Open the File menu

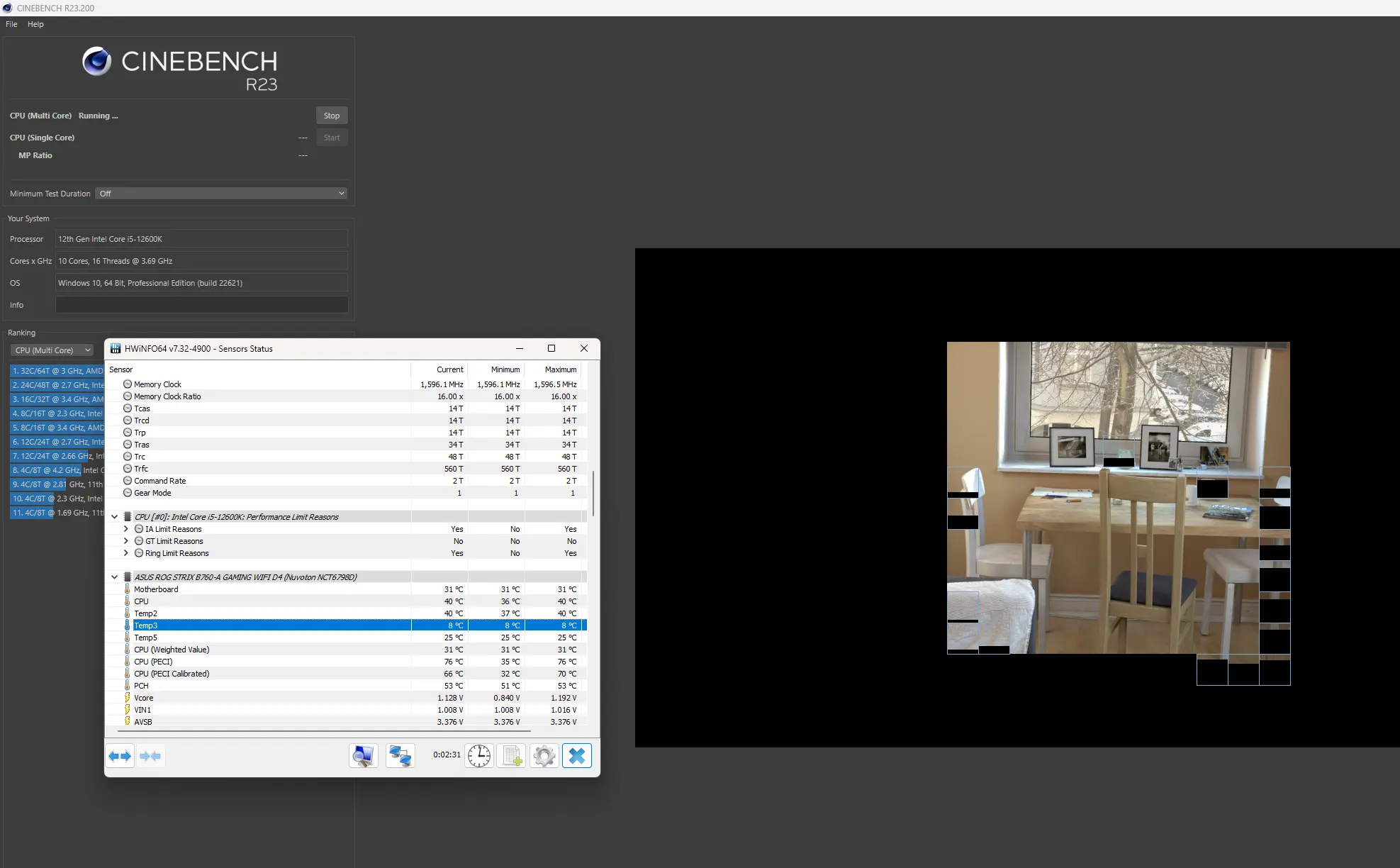coord(11,24)
